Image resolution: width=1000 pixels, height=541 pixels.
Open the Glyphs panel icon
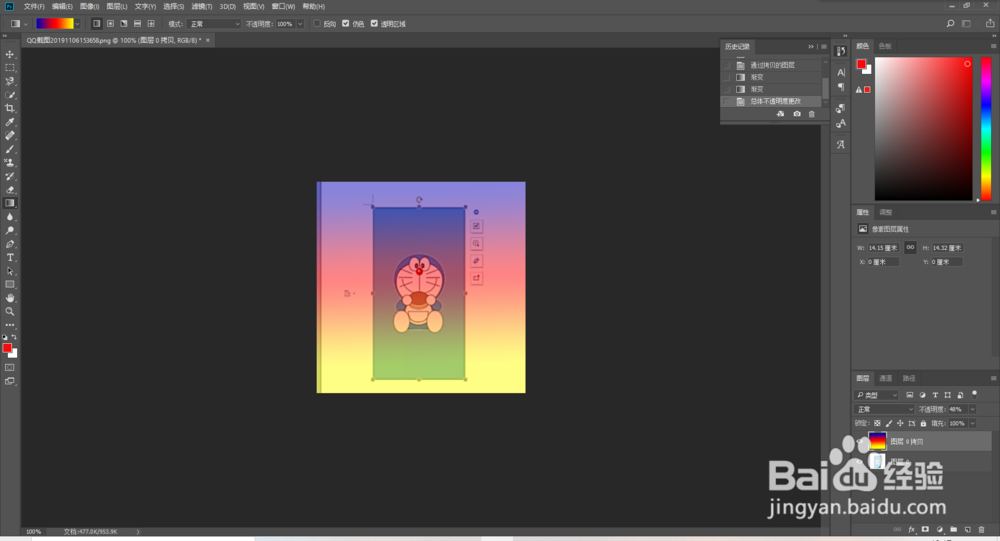pyautogui.click(x=841, y=144)
